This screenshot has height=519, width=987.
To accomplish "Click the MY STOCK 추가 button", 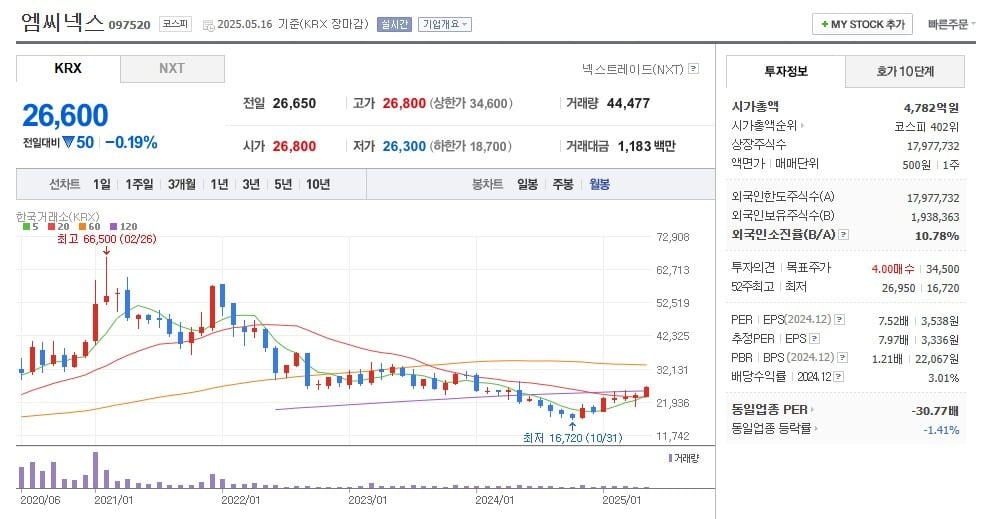I will 862,25.
